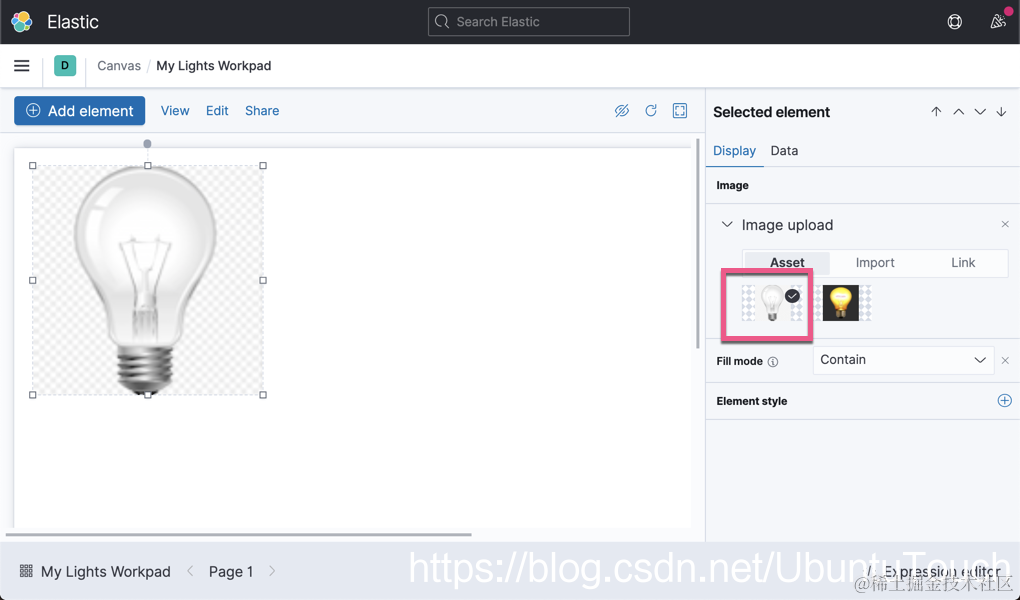Remove the Fill mode argument
Screen dimensions: 1020x600
1005,361
